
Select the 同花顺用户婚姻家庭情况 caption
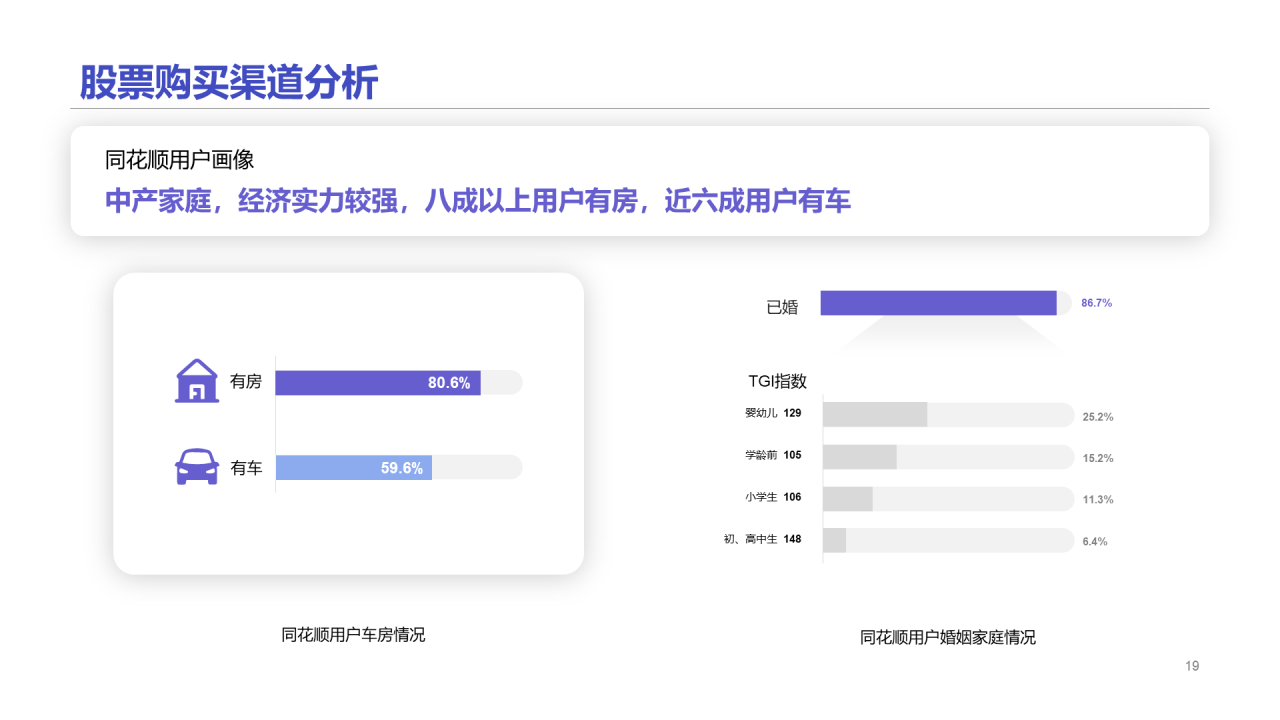(x=948, y=637)
